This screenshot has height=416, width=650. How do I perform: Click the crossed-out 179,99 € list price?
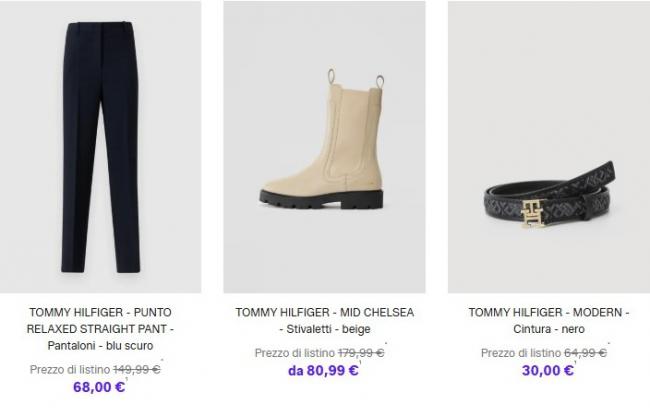pyautogui.click(x=361, y=352)
